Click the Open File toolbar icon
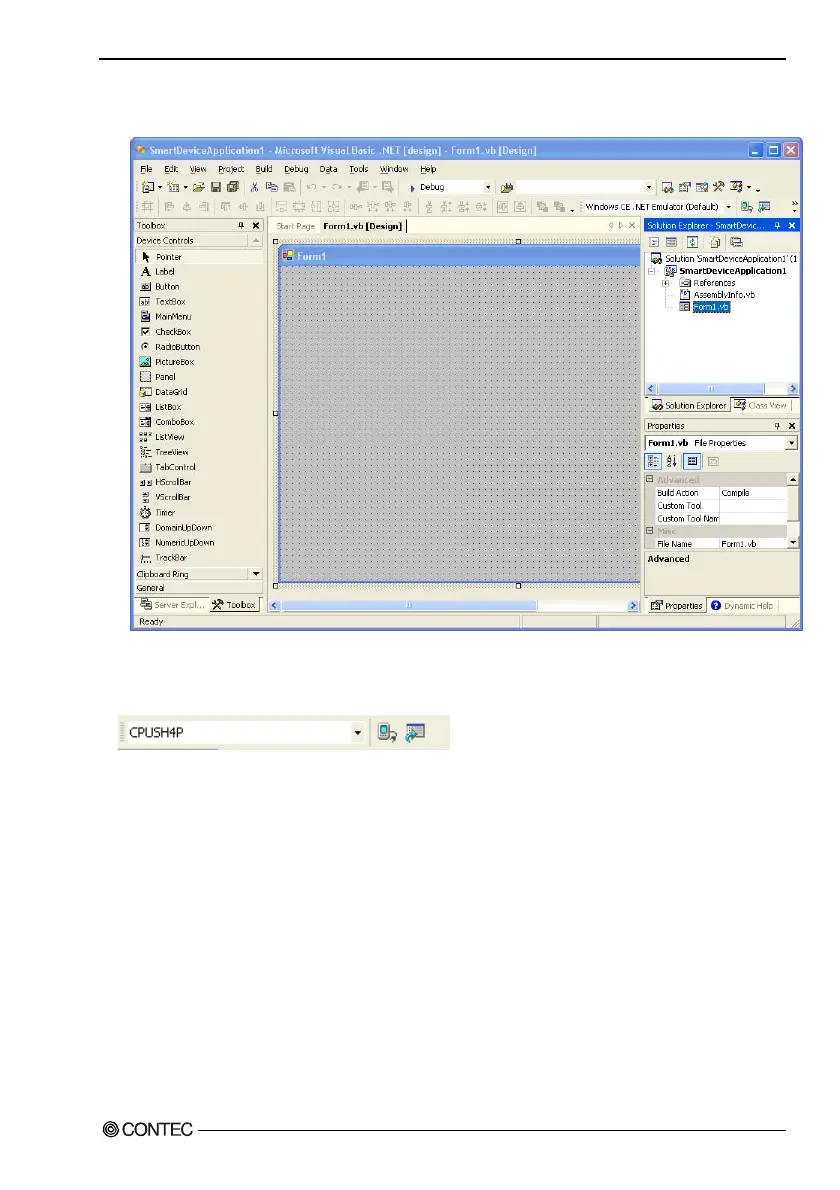The width and height of the screenshot is (840, 1190). coord(198,187)
